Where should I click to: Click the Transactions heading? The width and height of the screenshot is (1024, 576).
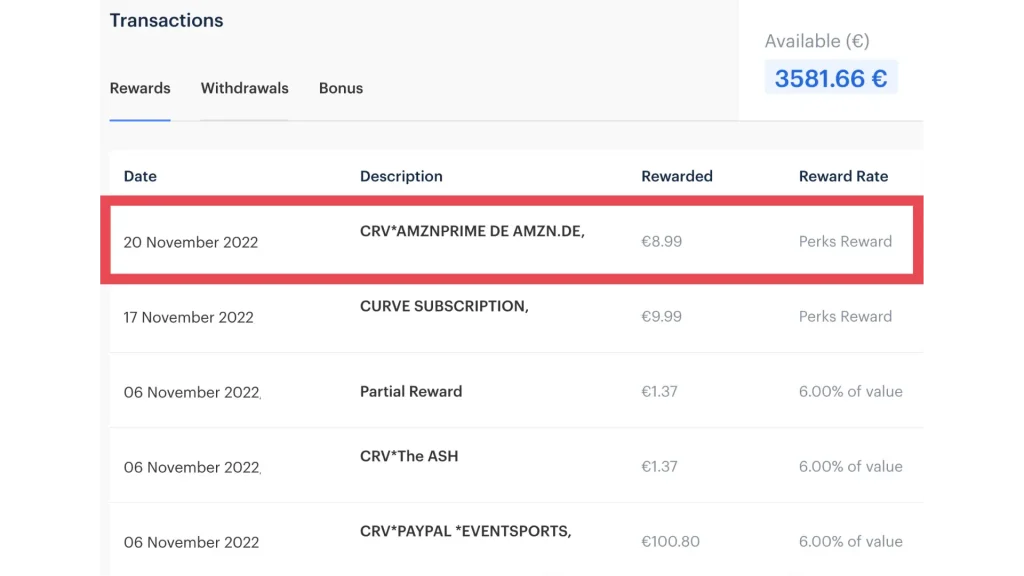pos(166,20)
